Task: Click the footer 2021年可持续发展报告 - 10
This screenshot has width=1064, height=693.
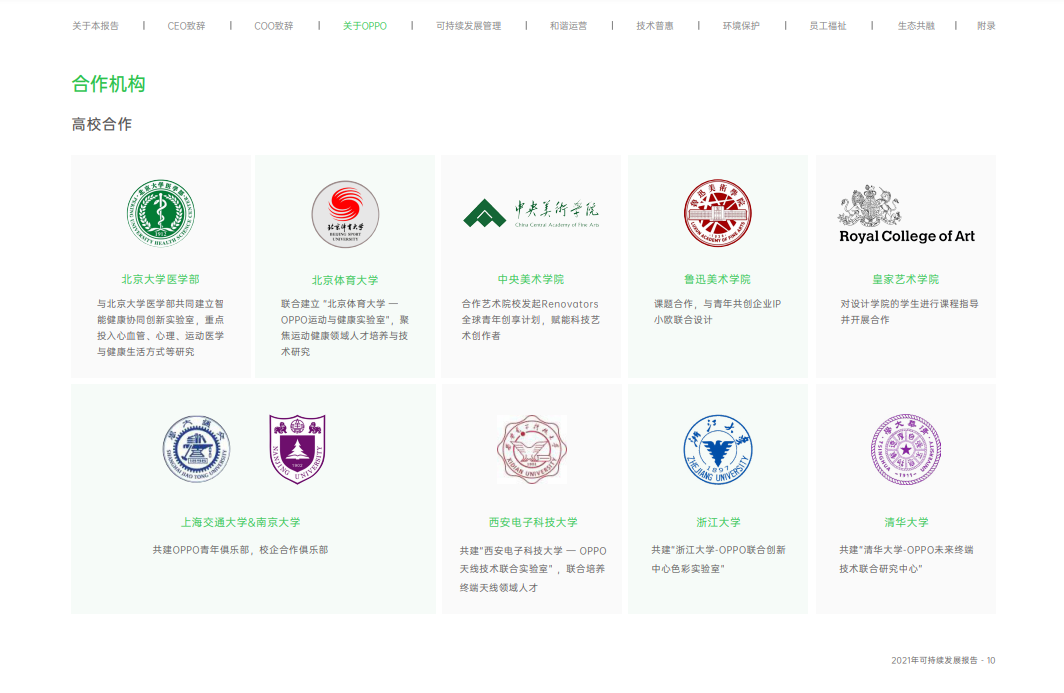Action: (943, 660)
